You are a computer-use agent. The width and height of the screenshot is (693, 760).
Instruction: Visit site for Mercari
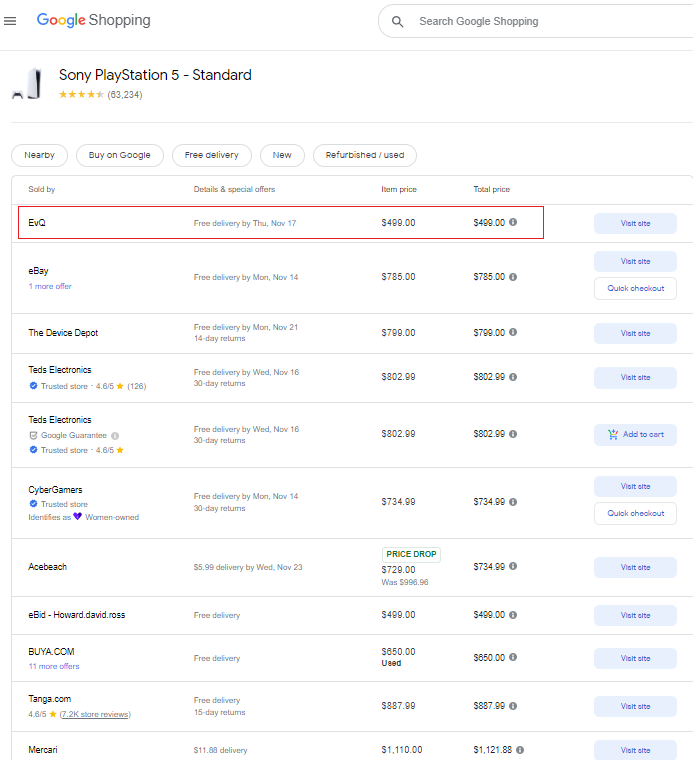[635, 750]
